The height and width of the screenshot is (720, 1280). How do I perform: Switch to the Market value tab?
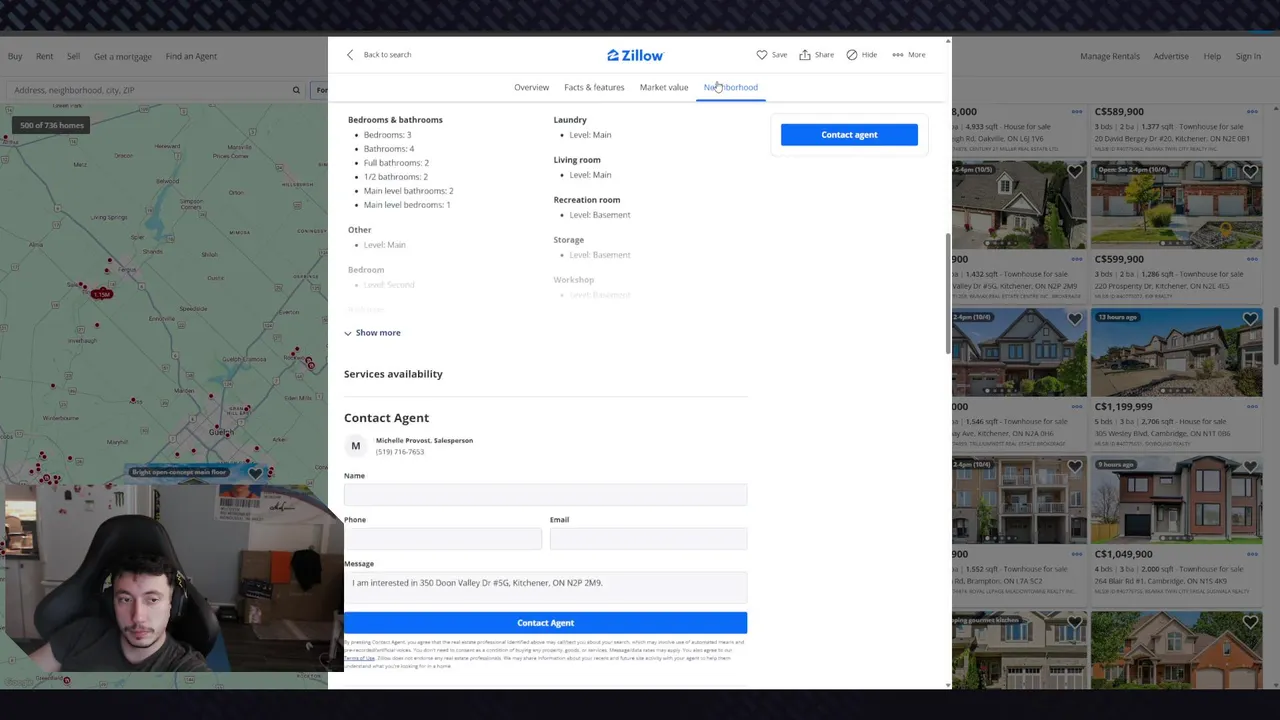(x=664, y=87)
